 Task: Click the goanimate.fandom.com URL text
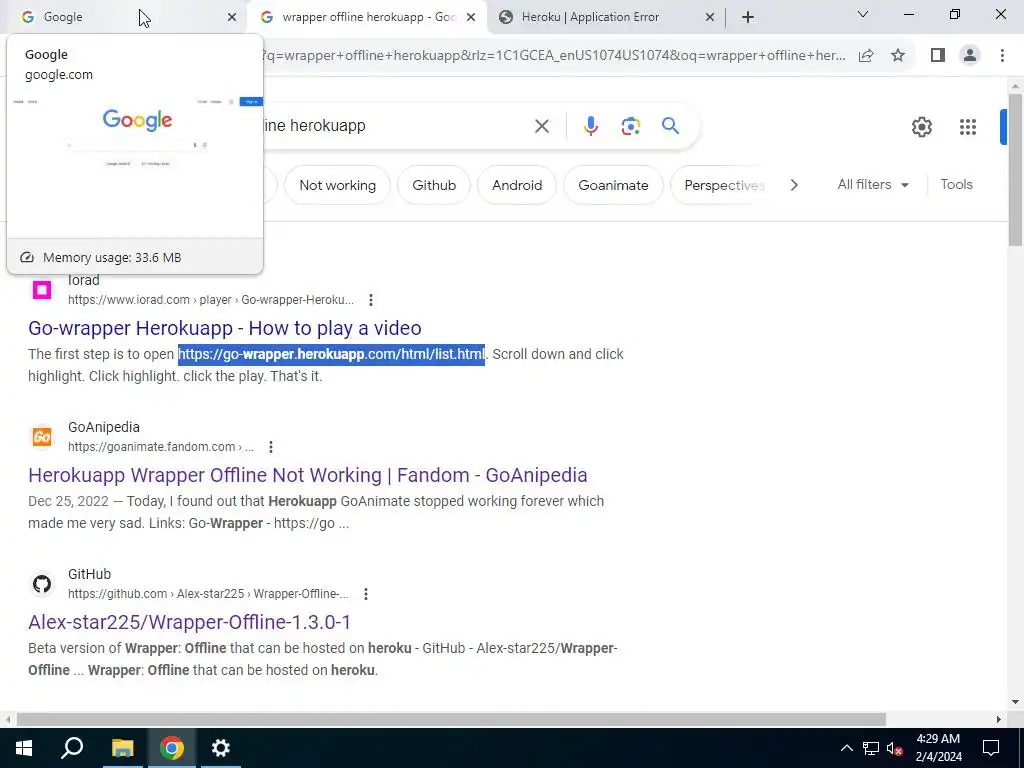pos(161,447)
